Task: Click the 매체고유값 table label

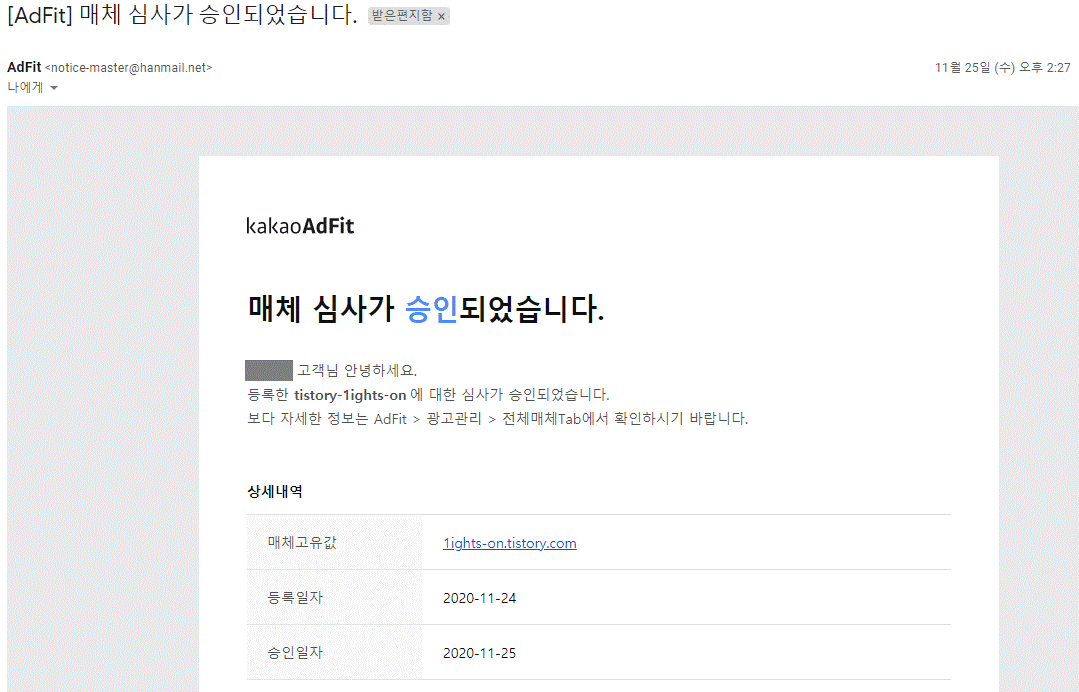Action: tap(301, 542)
